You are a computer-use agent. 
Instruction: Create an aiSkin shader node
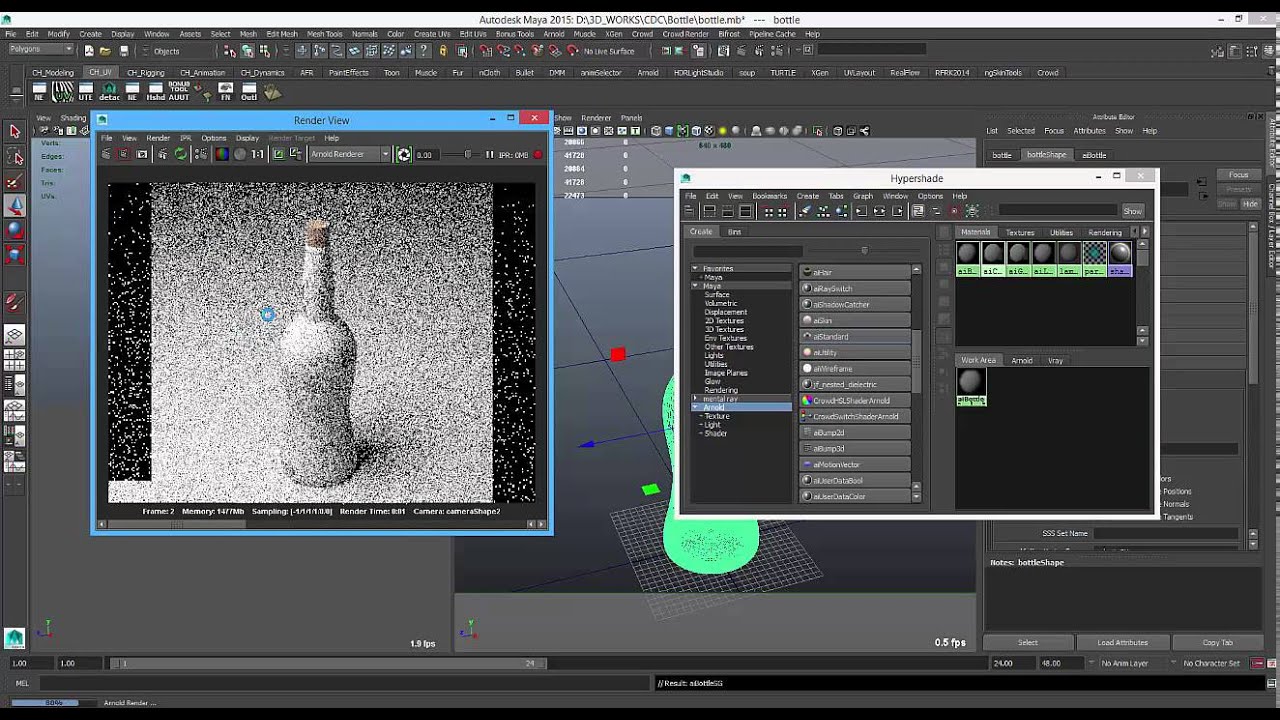coord(856,321)
